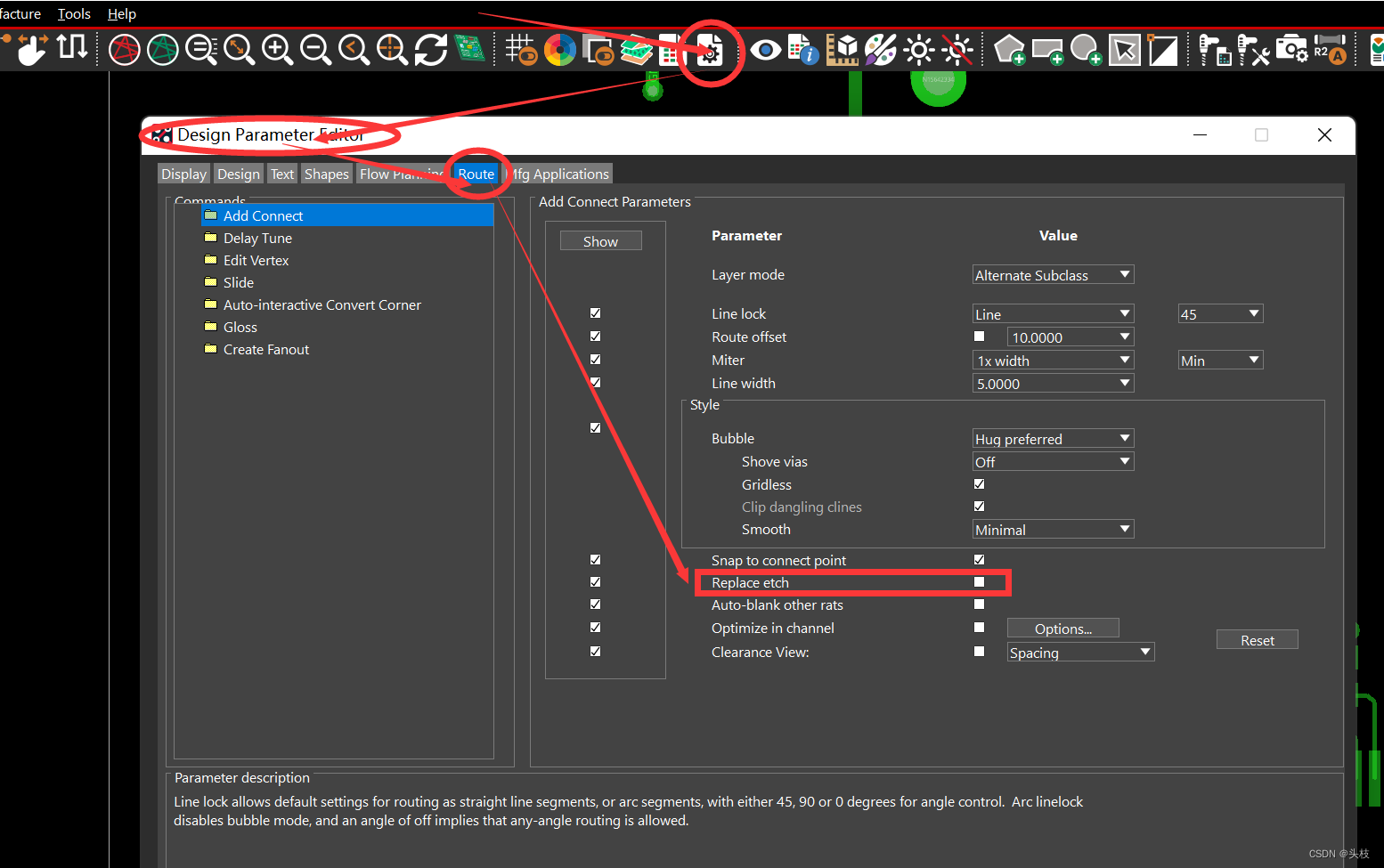Click the Zoom Out magnifier icon

(315, 50)
